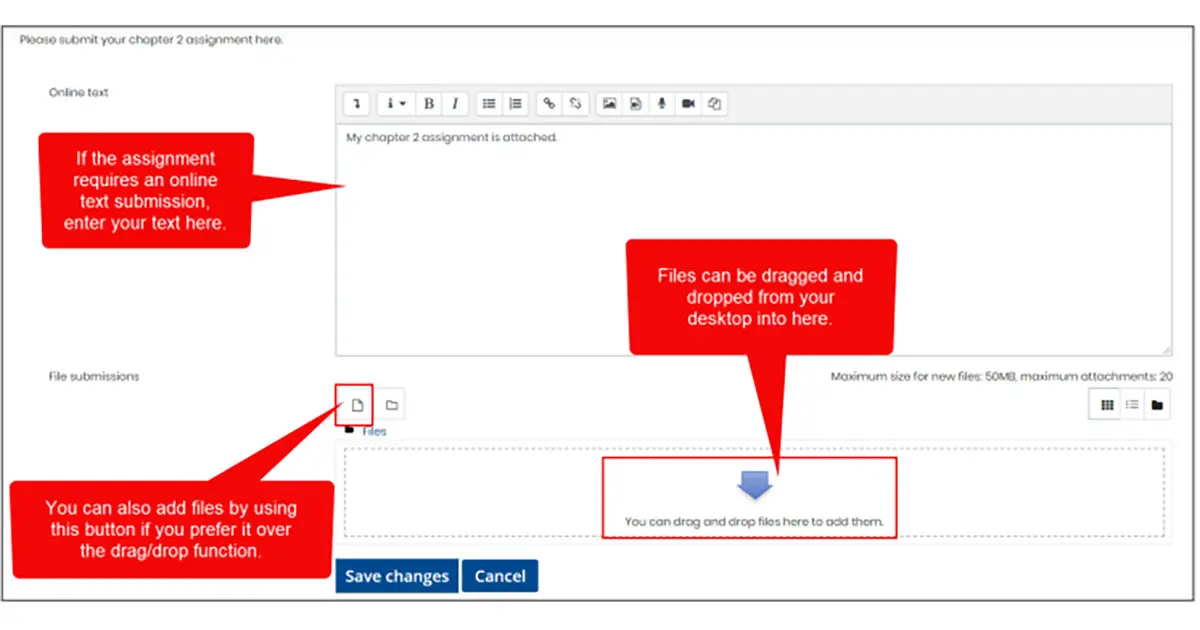Switch file display to tree view
Screen dimensions: 1200x630
coord(1158,404)
